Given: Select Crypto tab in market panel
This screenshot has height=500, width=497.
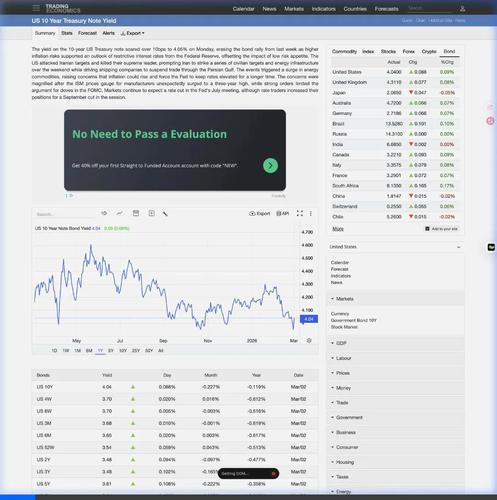Looking at the screenshot, I should (429, 52).
